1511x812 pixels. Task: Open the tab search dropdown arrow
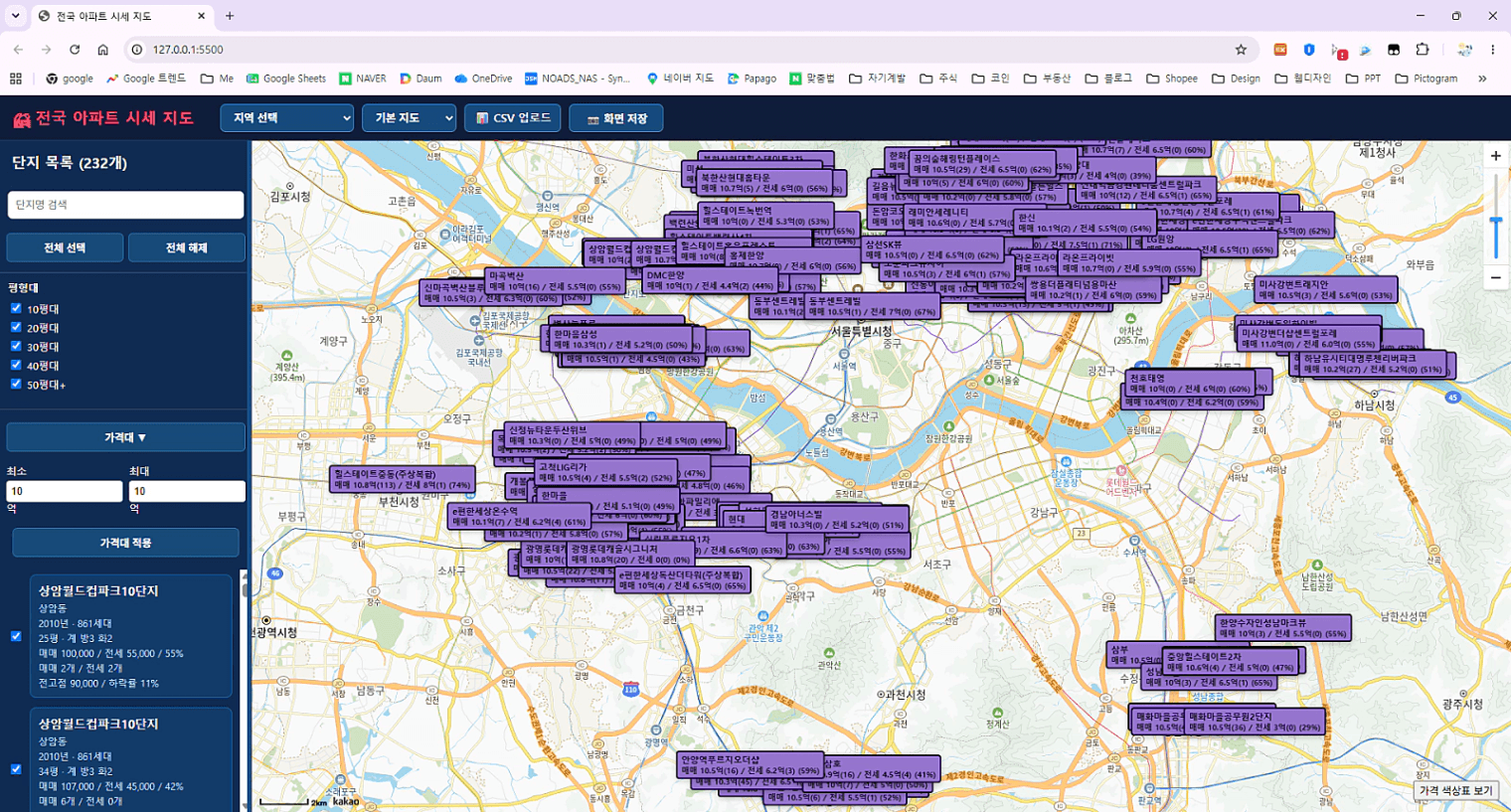(16, 16)
